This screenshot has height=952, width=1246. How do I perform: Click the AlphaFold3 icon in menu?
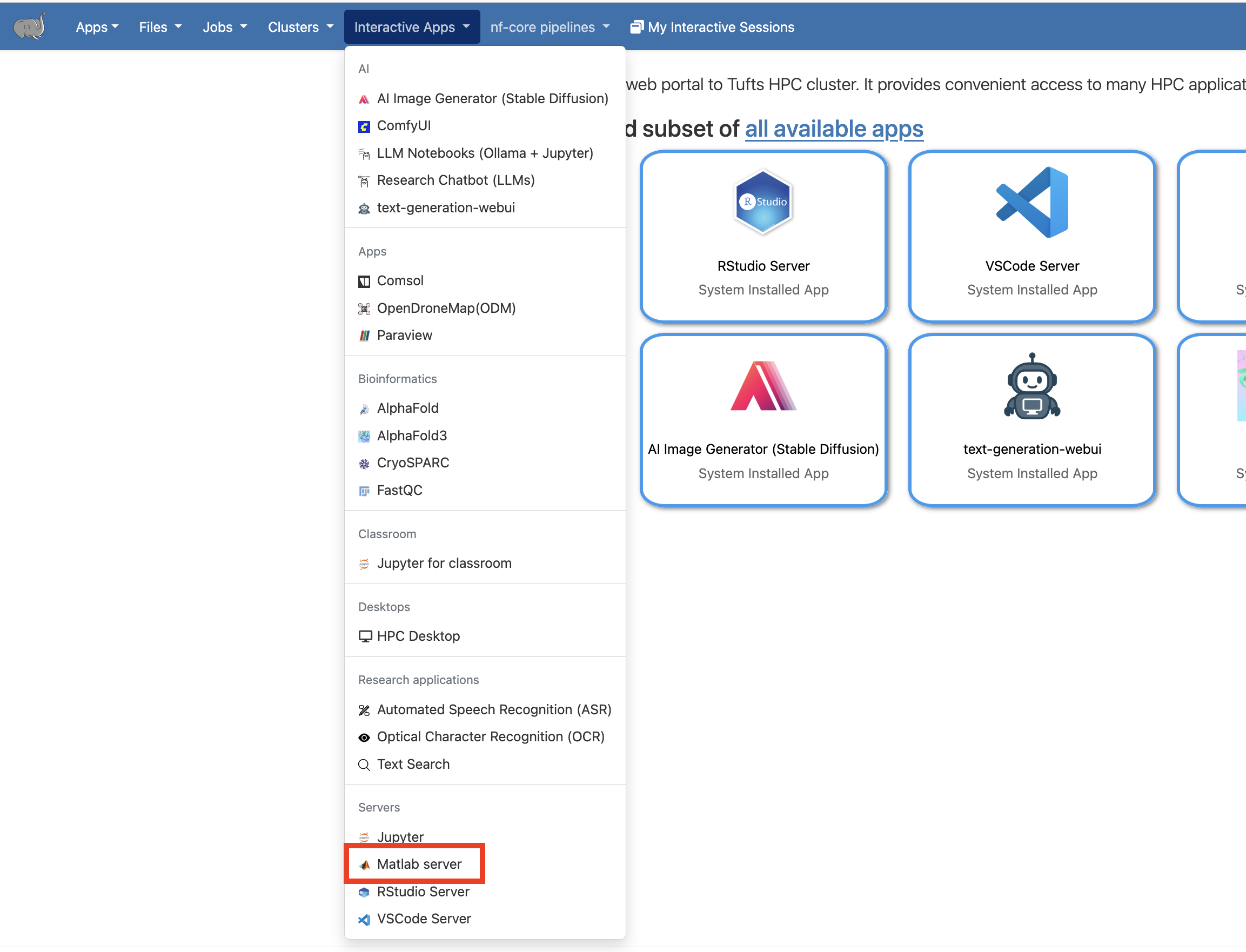(x=364, y=436)
